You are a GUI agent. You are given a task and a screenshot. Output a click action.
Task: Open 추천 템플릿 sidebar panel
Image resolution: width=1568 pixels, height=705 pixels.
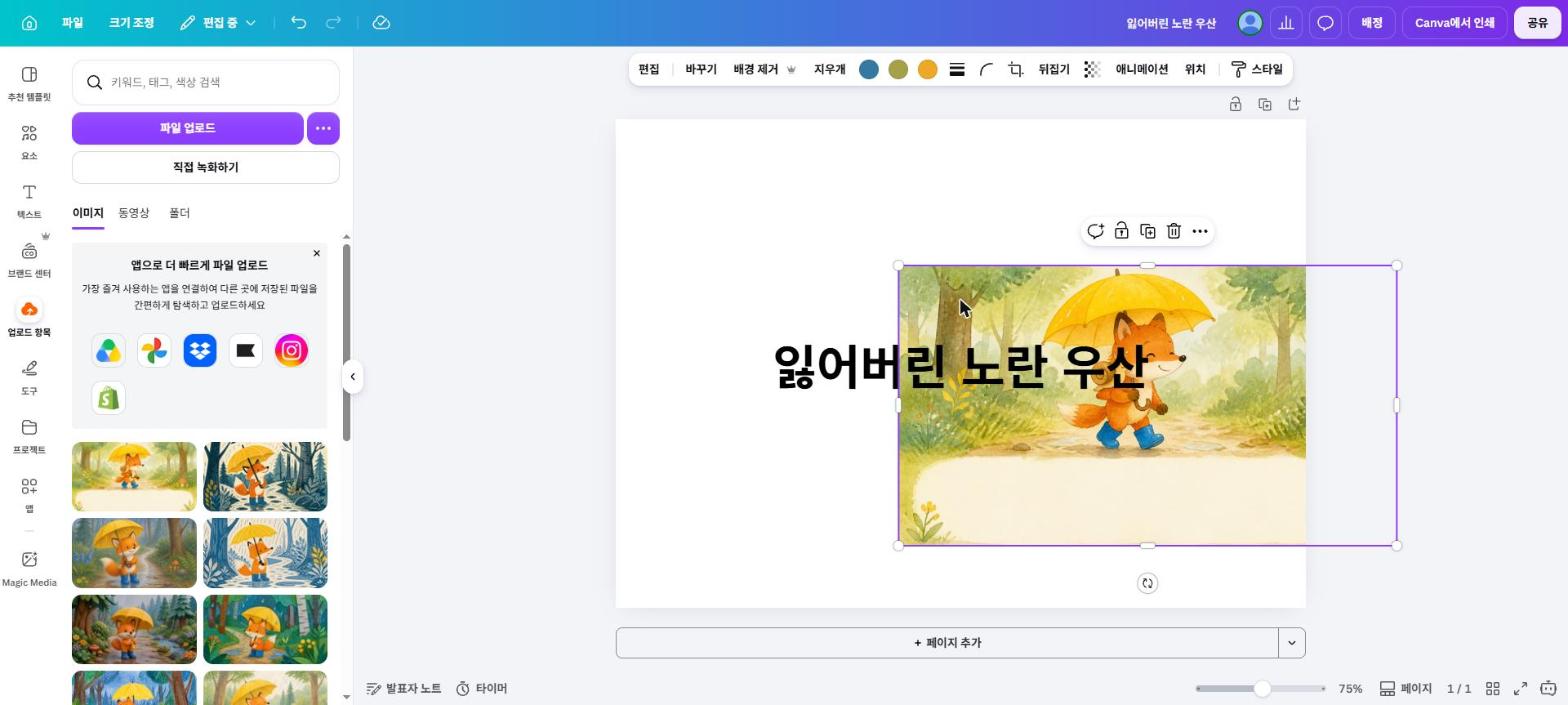point(29,83)
